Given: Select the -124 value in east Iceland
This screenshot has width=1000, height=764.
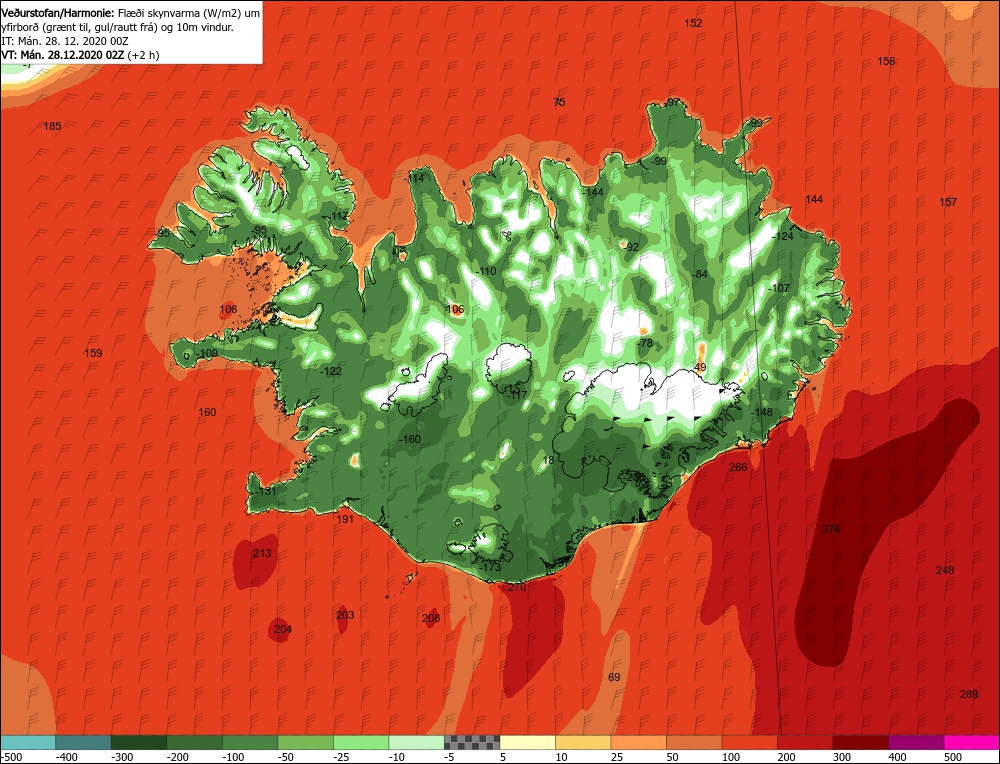Looking at the screenshot, I should [x=783, y=236].
